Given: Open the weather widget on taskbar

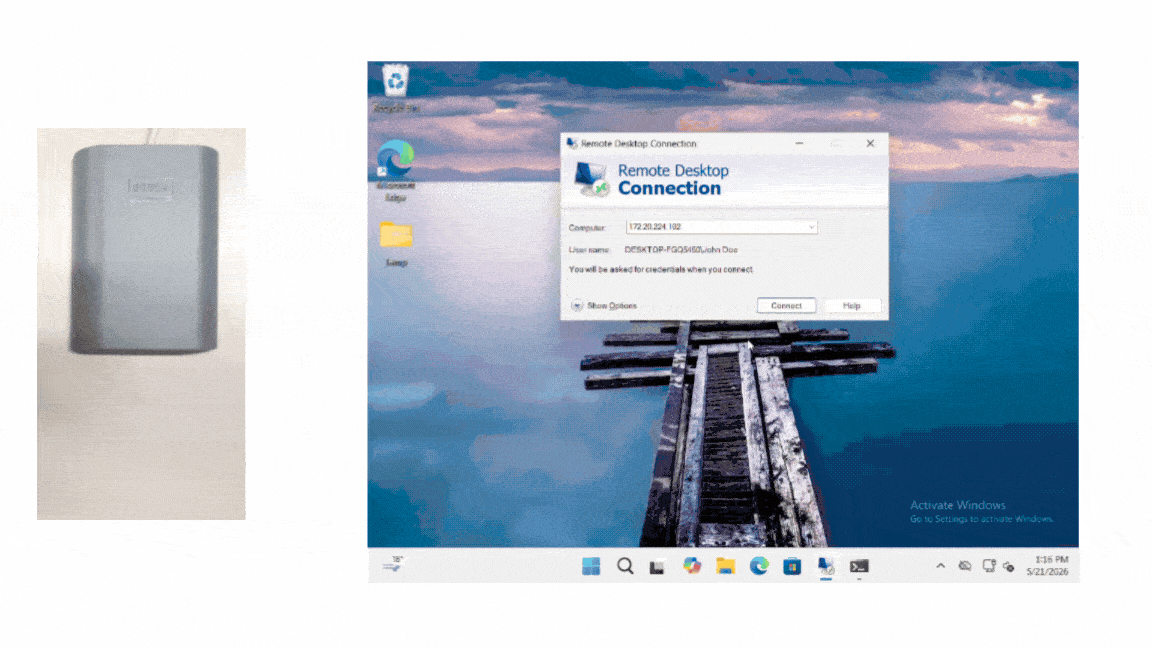Looking at the screenshot, I should point(393,564).
